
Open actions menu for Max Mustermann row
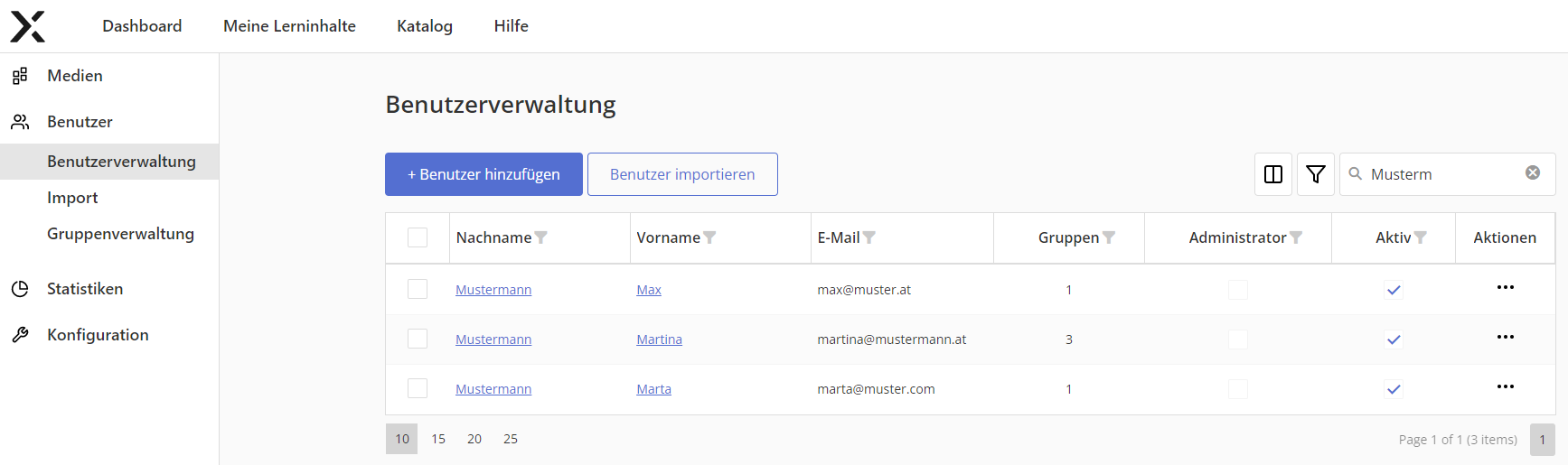coord(1505,288)
